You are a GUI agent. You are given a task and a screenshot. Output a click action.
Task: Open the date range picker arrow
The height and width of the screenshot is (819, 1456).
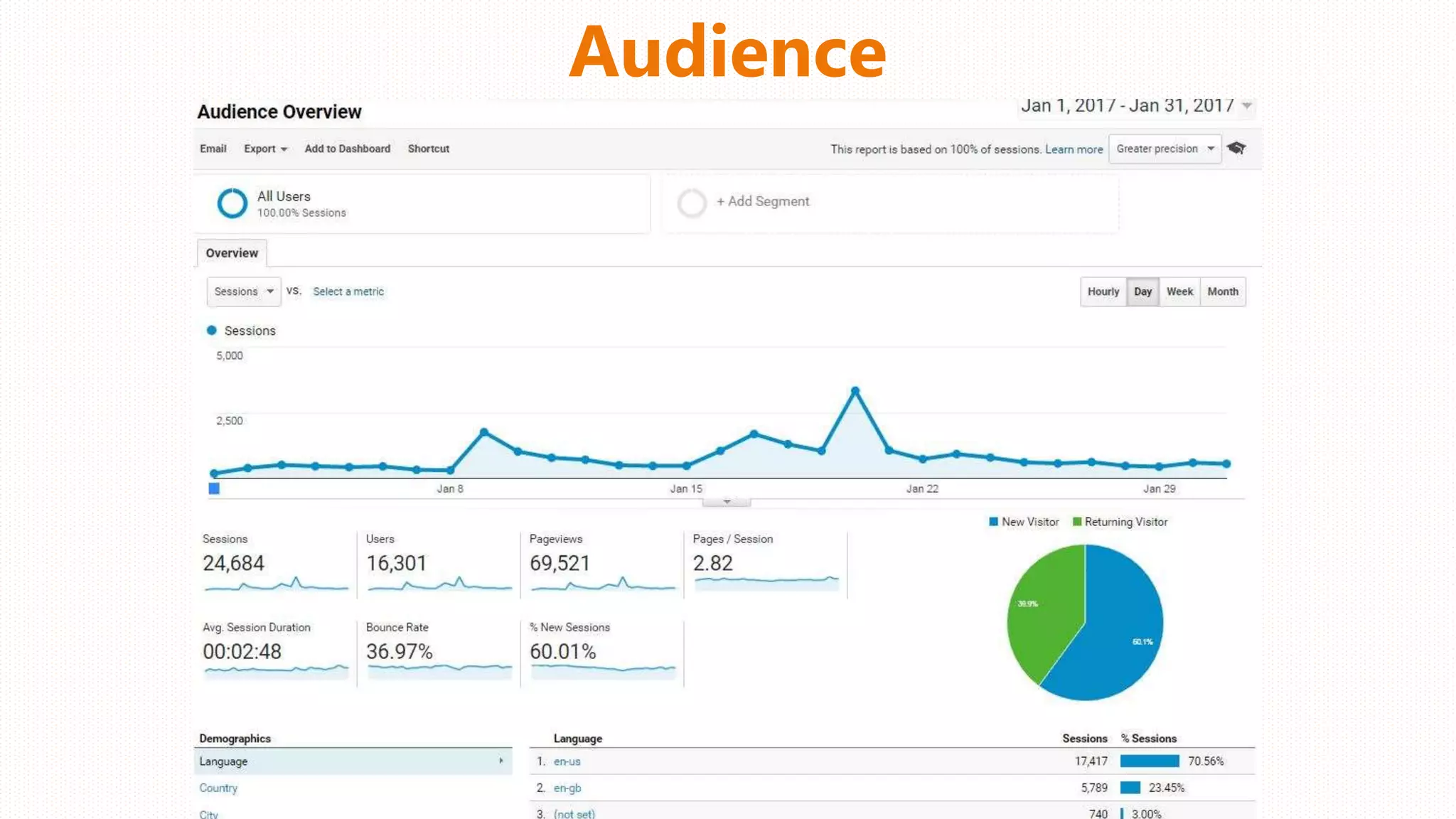point(1246,106)
